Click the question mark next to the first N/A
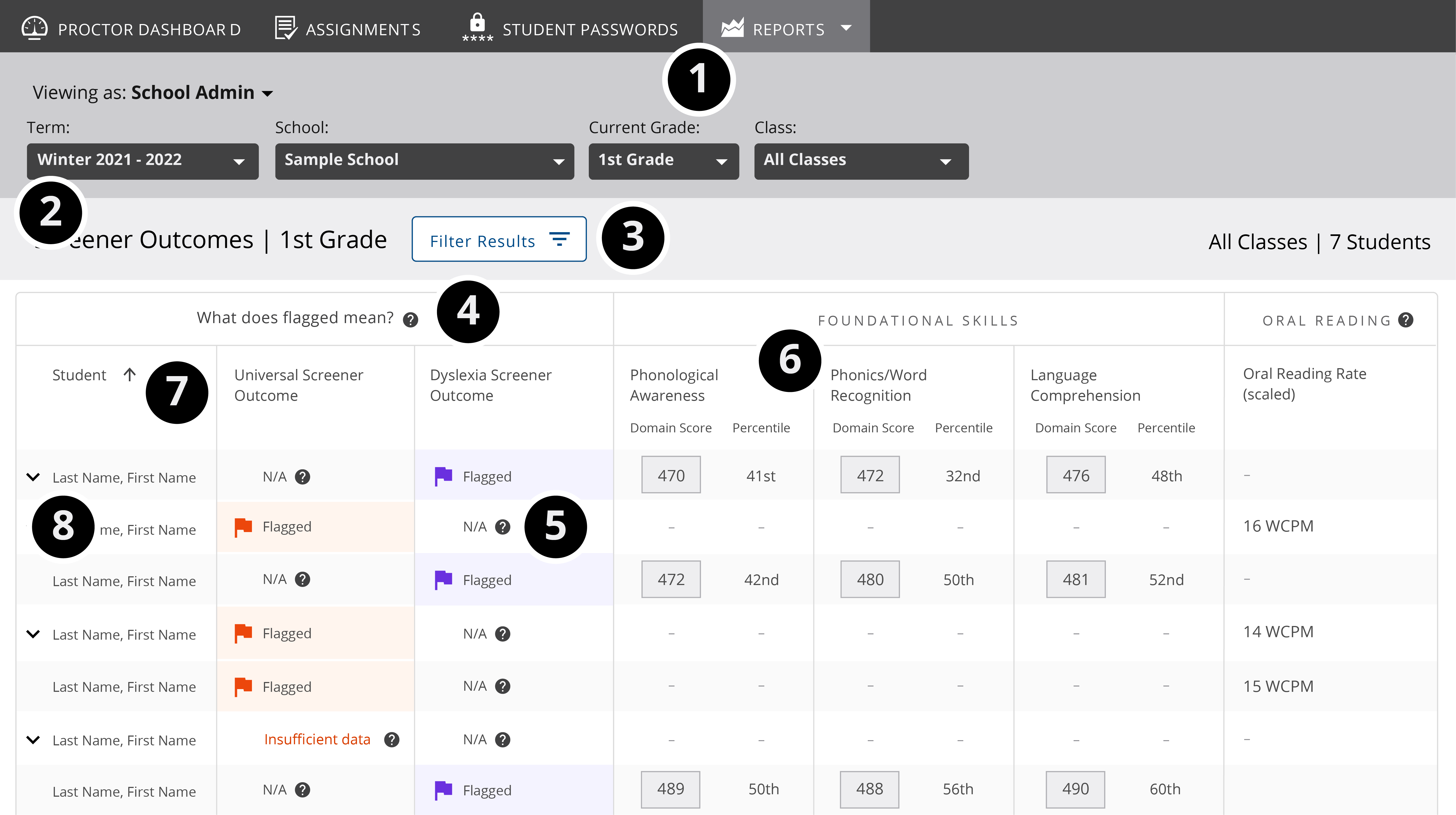 (x=304, y=477)
